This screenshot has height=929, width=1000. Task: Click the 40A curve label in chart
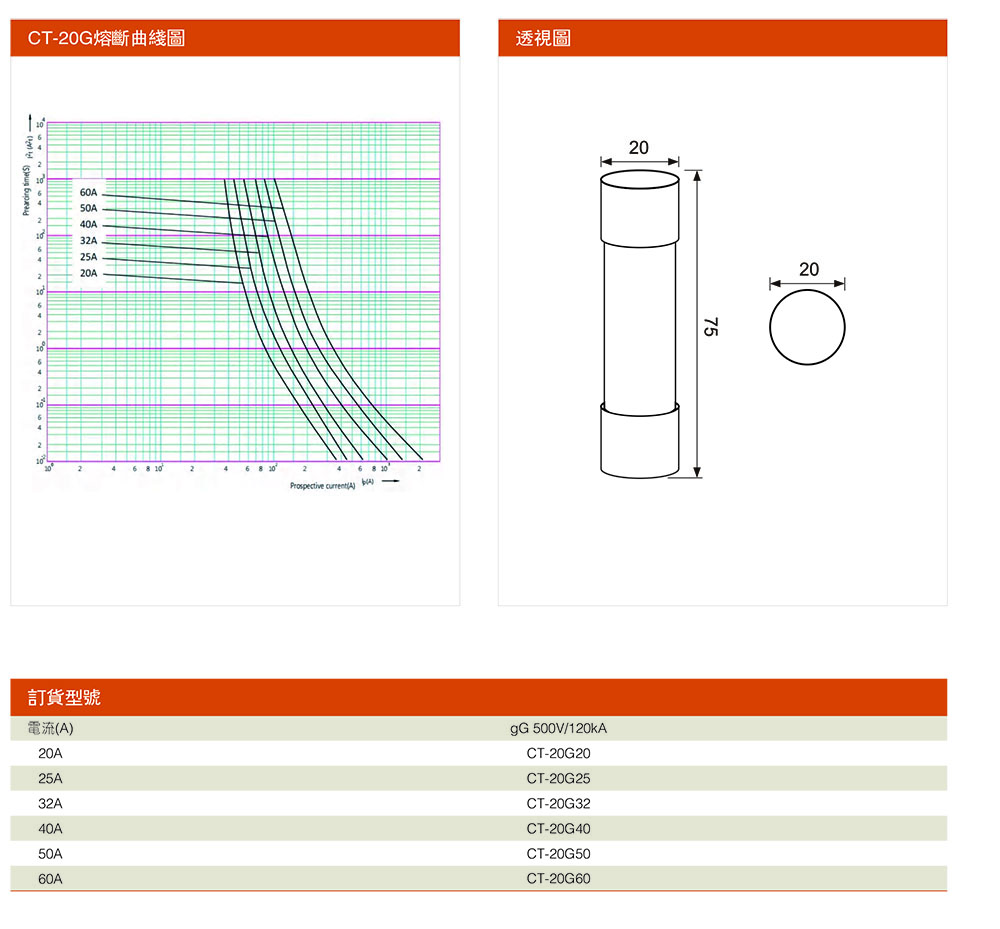pyautogui.click(x=89, y=224)
